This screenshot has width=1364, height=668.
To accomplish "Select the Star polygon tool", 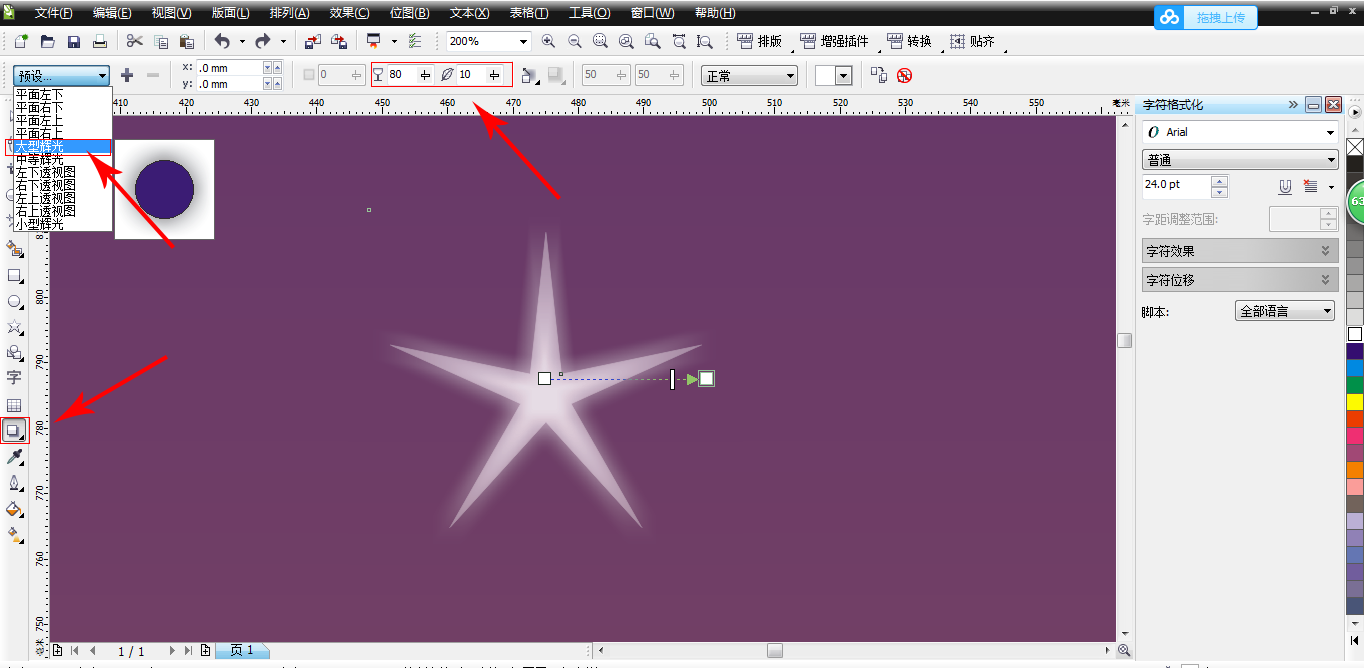I will 15,327.
